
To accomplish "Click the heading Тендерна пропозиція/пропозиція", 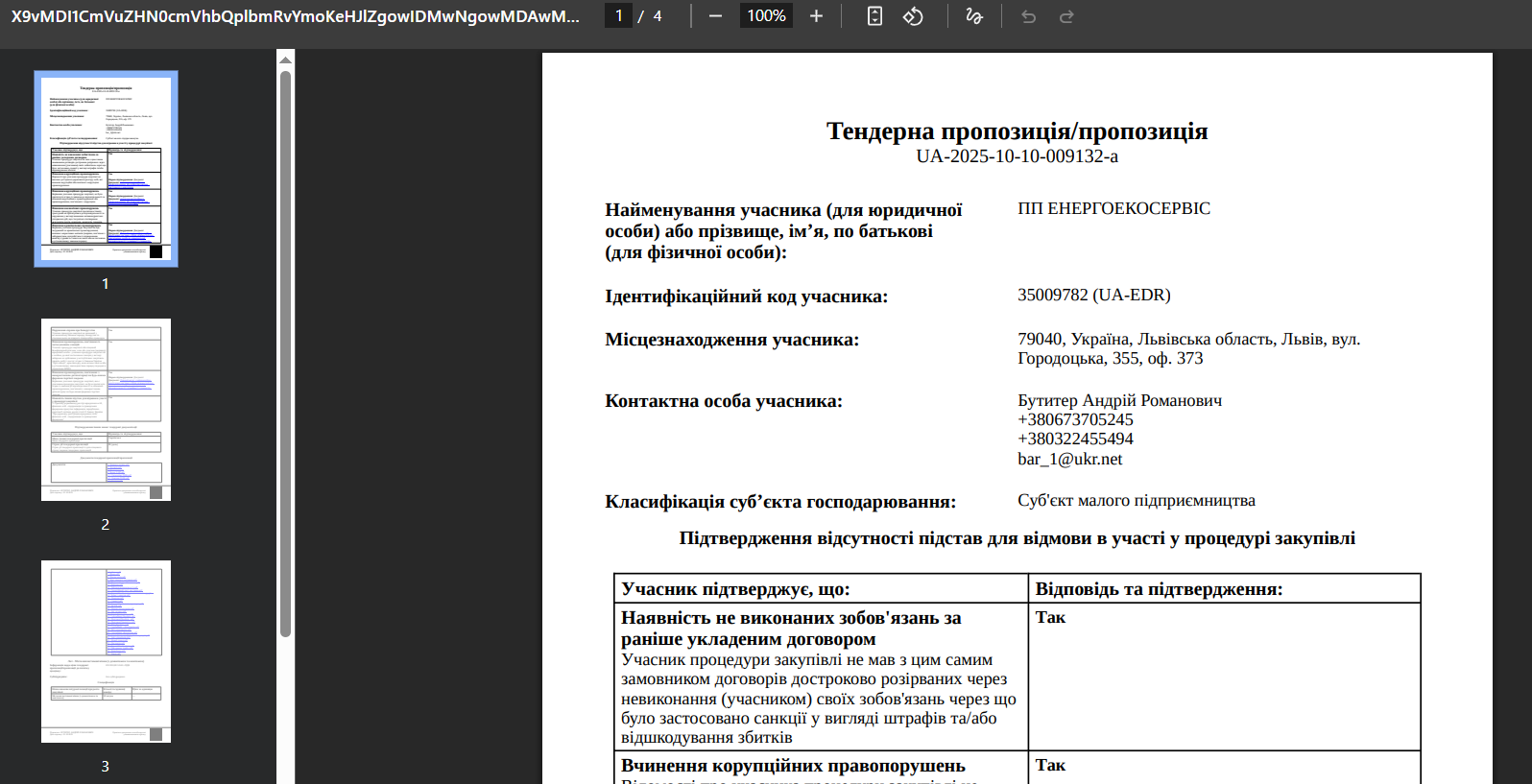I will pos(1017,131).
